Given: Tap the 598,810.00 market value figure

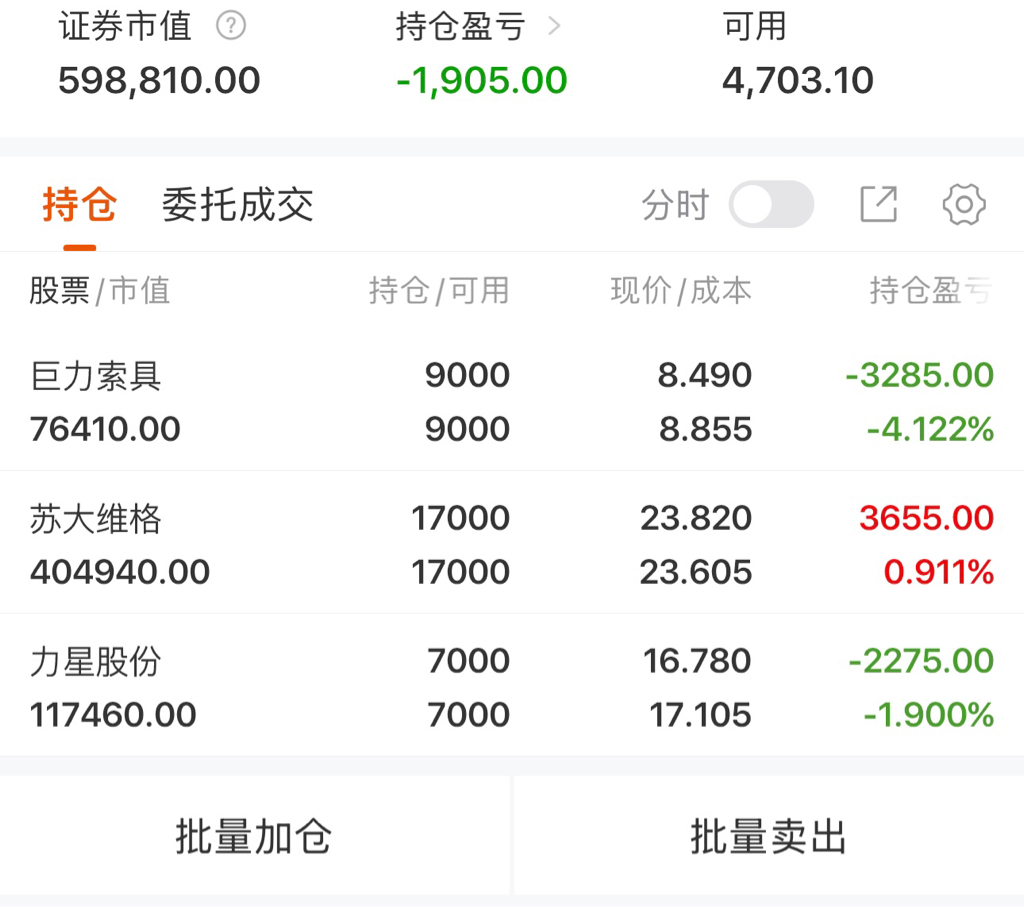Looking at the screenshot, I should pos(159,80).
